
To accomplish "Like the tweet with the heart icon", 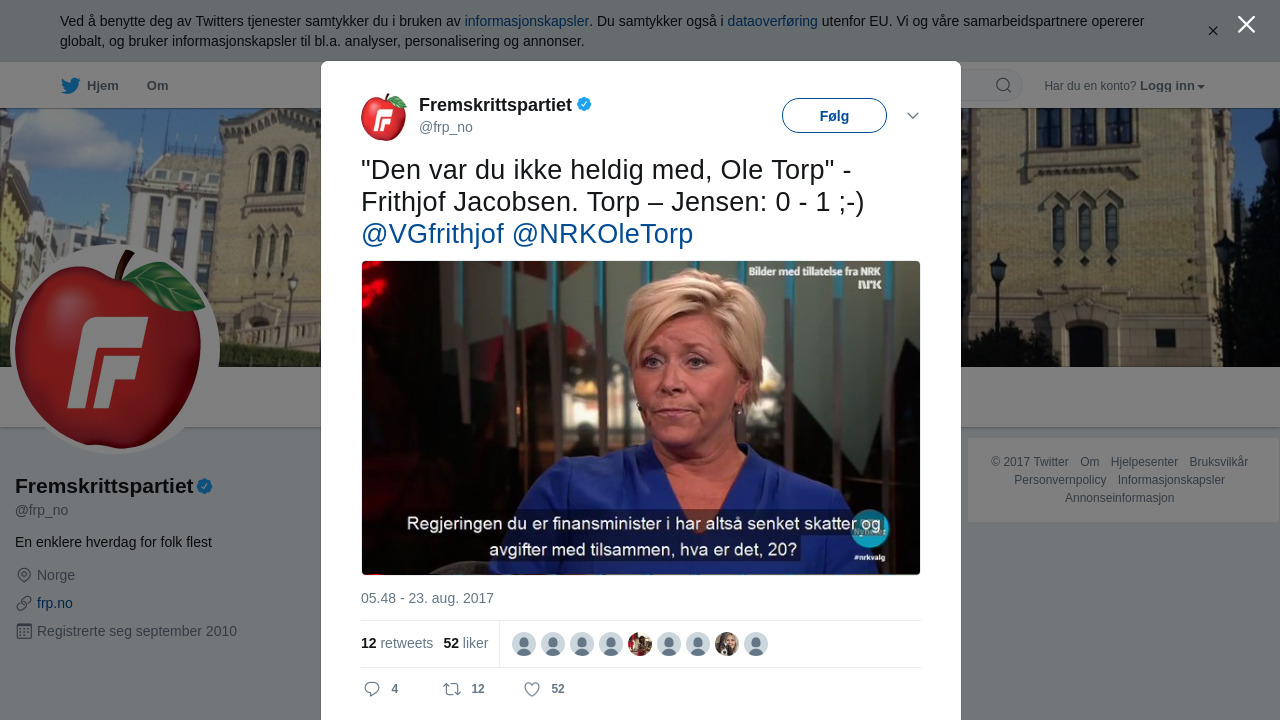I will pos(532,689).
